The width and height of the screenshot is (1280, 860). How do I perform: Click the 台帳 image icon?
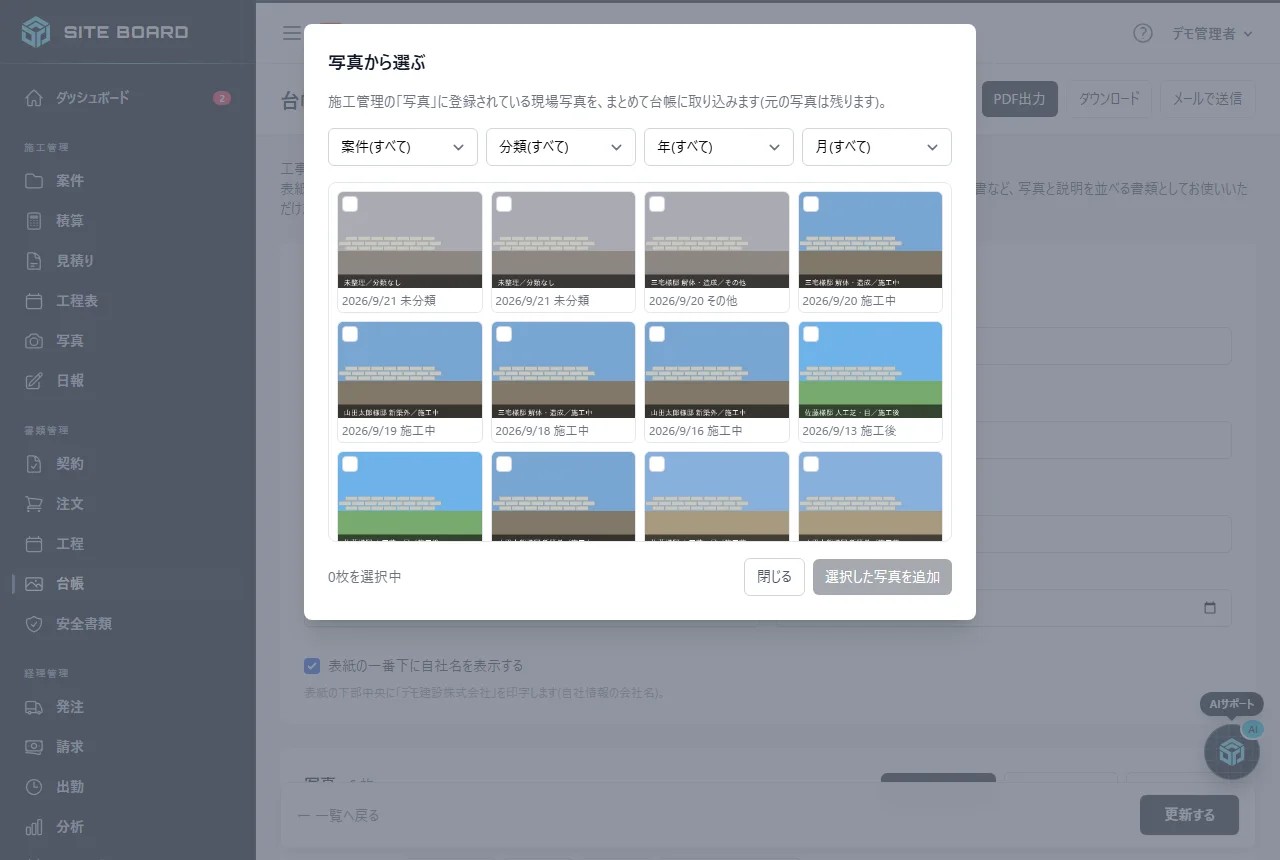click(34, 584)
